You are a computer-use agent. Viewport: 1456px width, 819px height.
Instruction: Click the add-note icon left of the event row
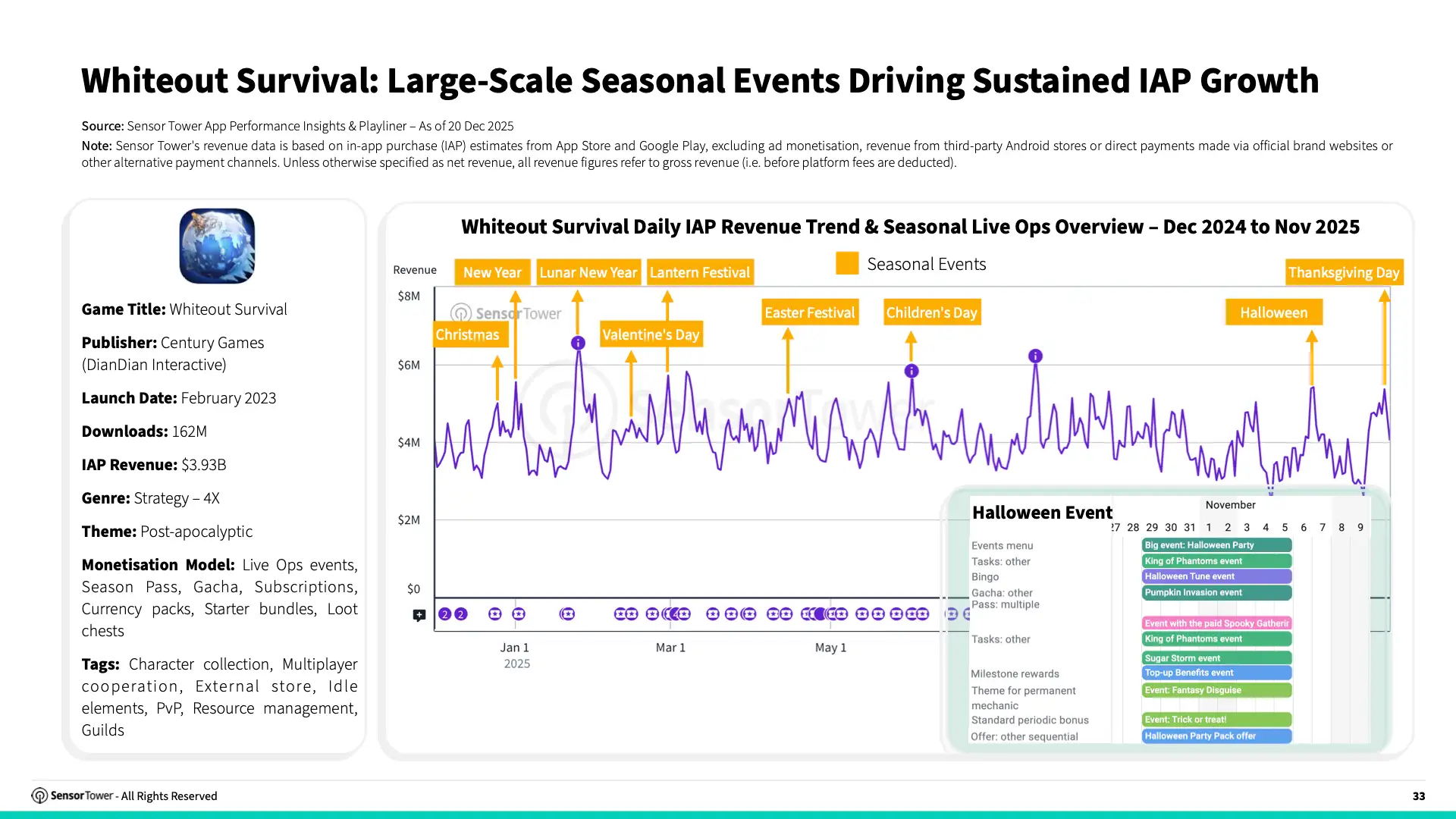coord(419,615)
